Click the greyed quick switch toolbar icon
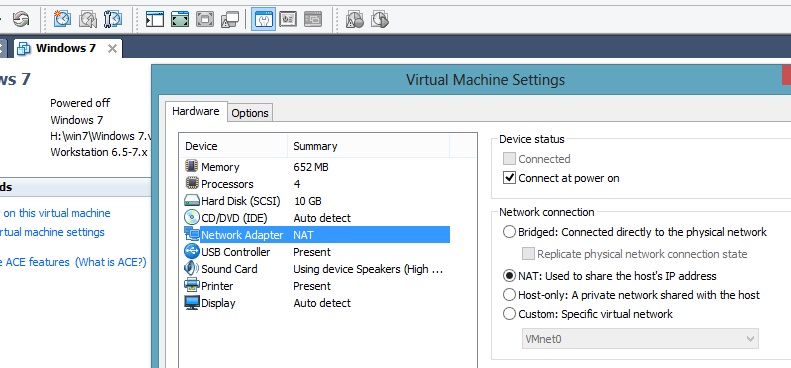Screen dimensions: 791x368 tap(205, 19)
